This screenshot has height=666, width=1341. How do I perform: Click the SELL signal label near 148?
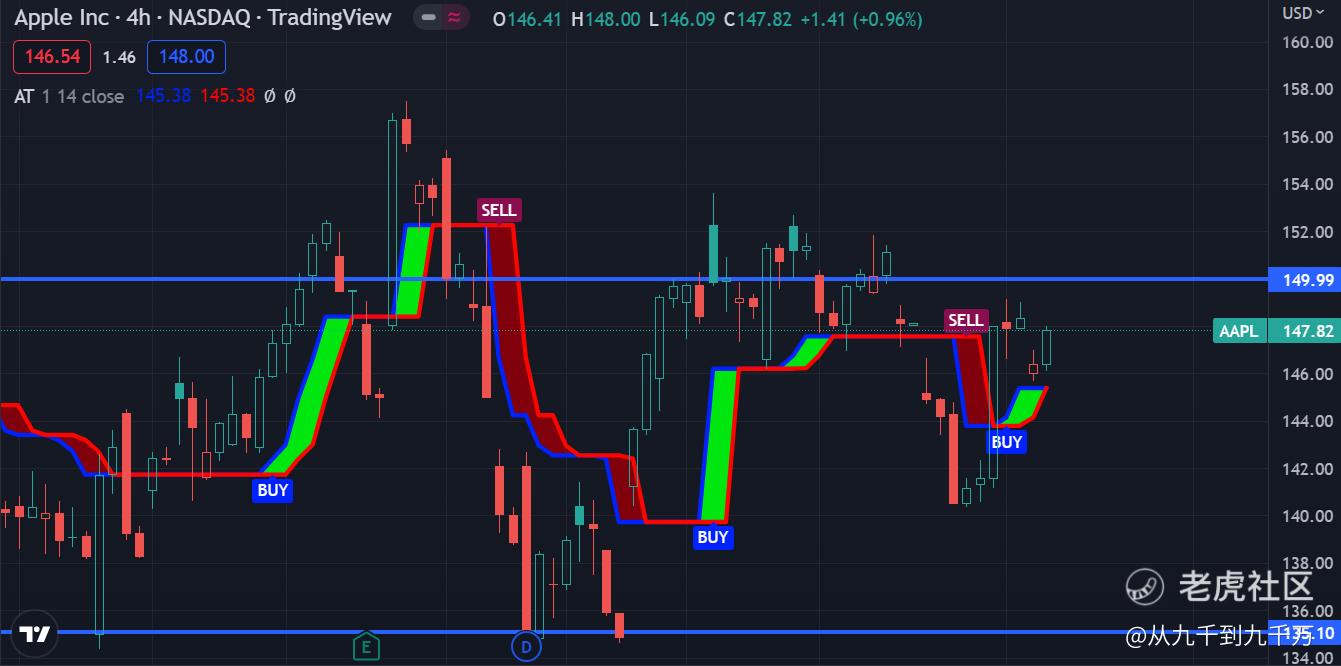coord(966,321)
